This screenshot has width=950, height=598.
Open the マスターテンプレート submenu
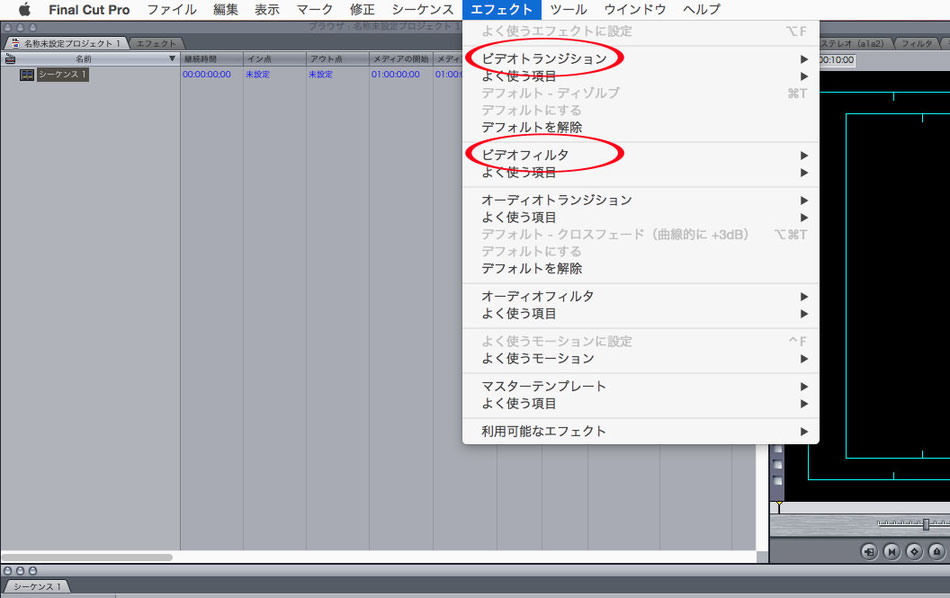641,387
